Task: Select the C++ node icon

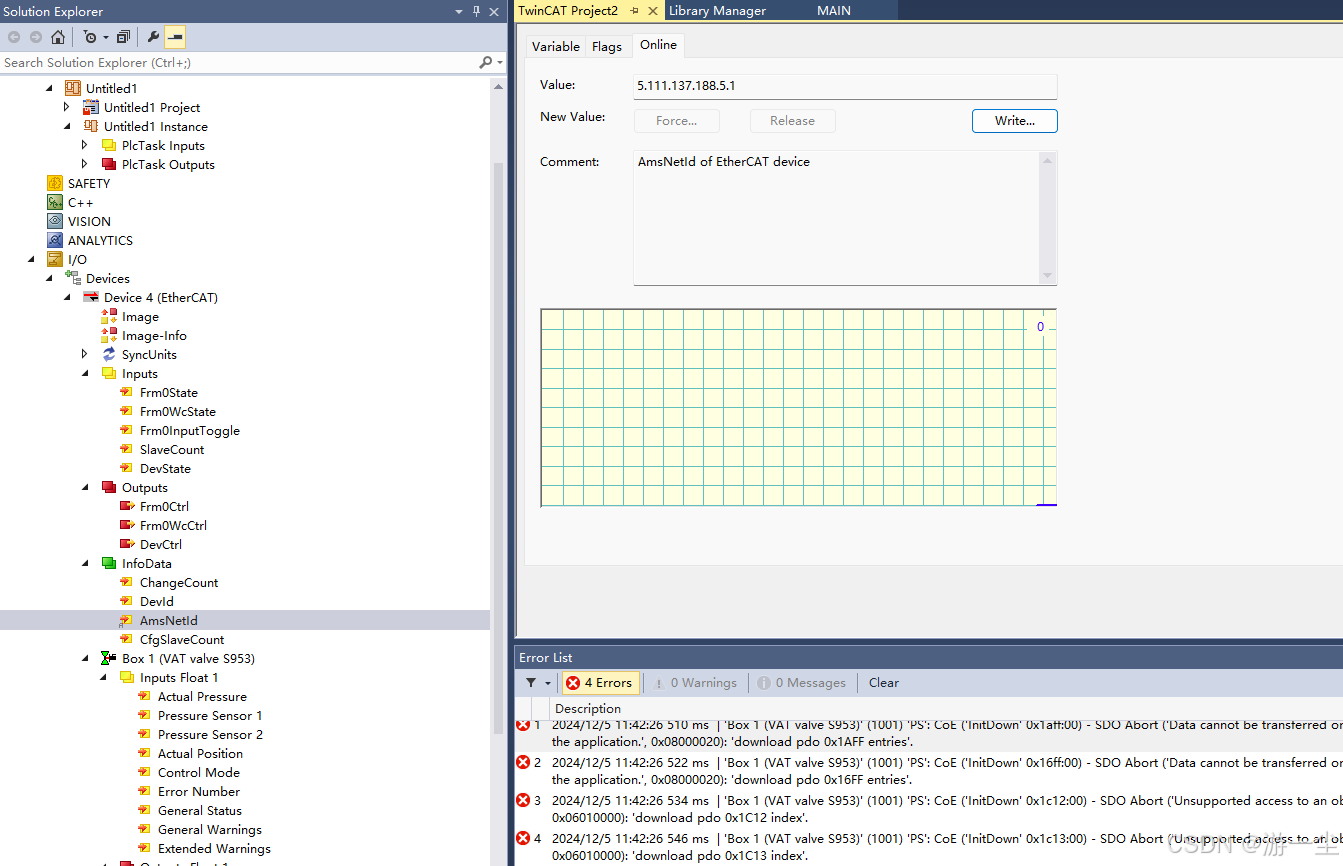Action: pos(53,202)
